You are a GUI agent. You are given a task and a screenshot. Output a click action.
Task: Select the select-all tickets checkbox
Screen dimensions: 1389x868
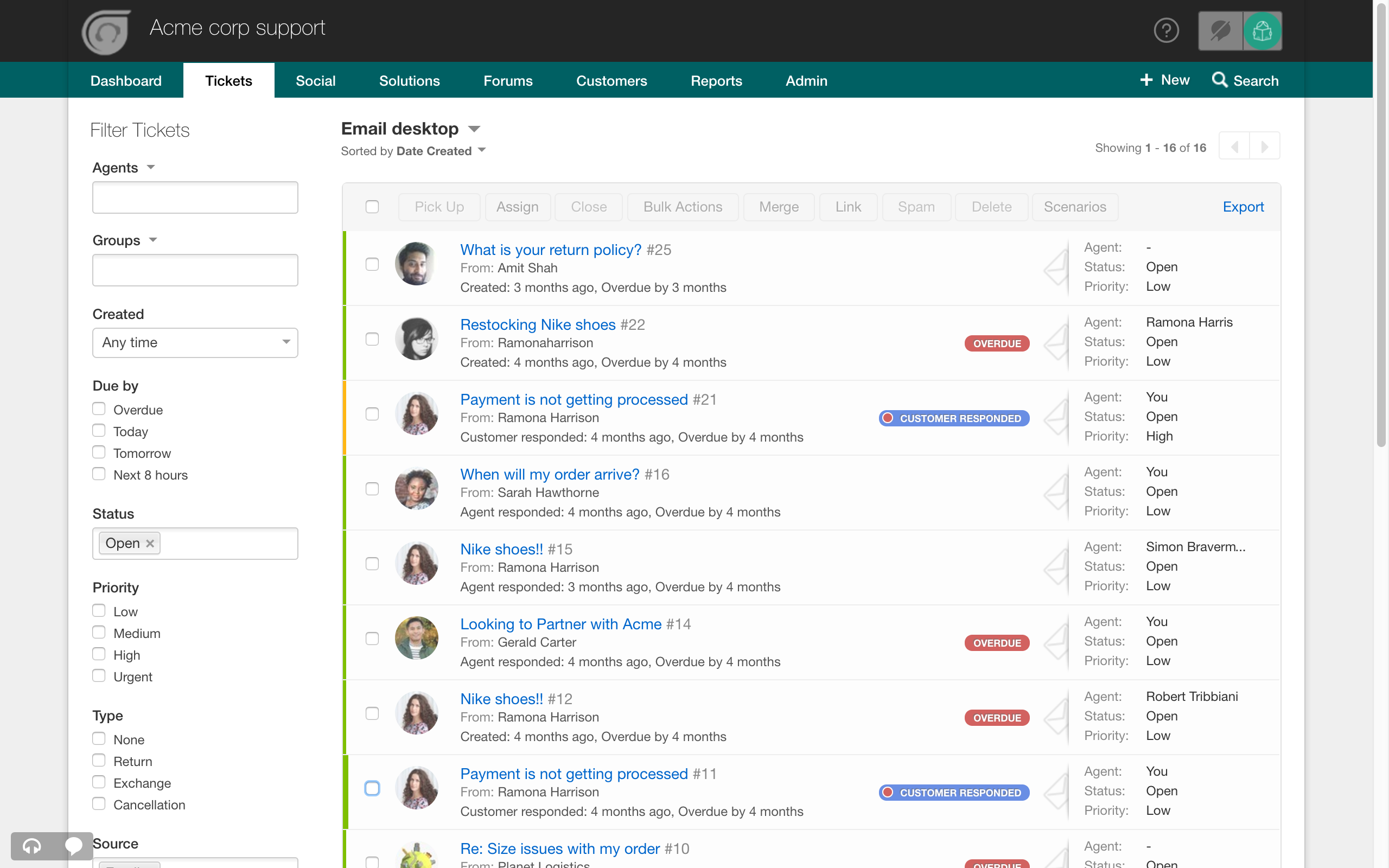point(372,206)
